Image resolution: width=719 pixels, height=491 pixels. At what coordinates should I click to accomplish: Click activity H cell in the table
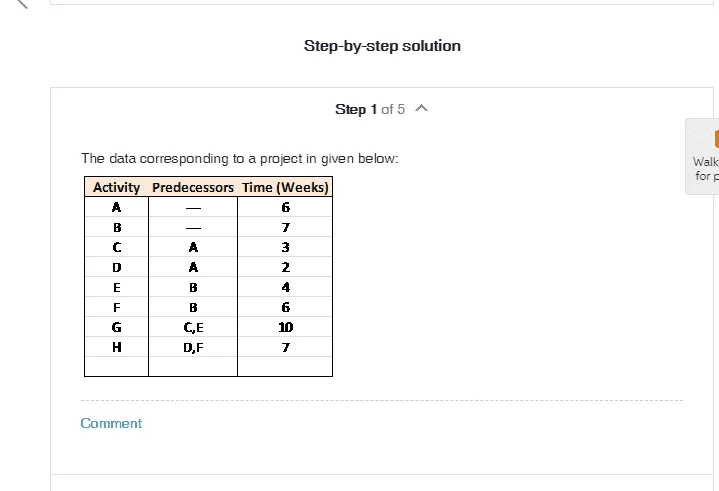(x=116, y=347)
